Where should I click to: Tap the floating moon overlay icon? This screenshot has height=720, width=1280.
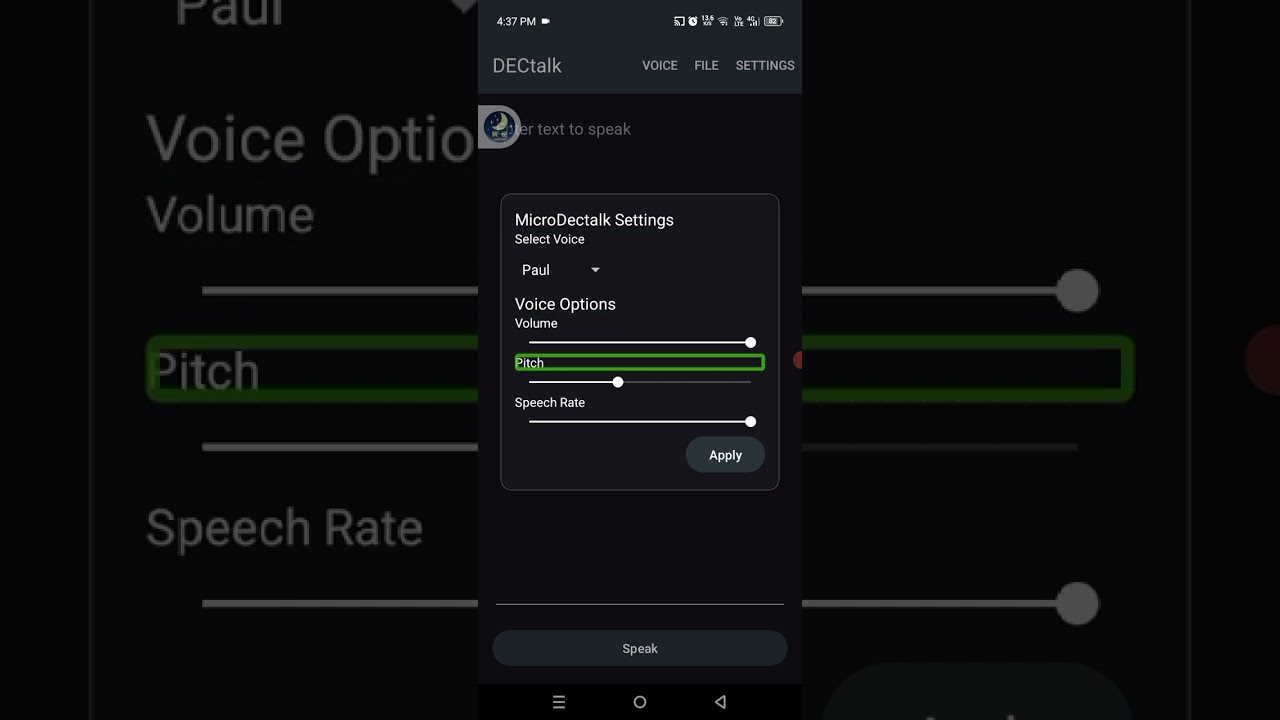pyautogui.click(x=499, y=127)
